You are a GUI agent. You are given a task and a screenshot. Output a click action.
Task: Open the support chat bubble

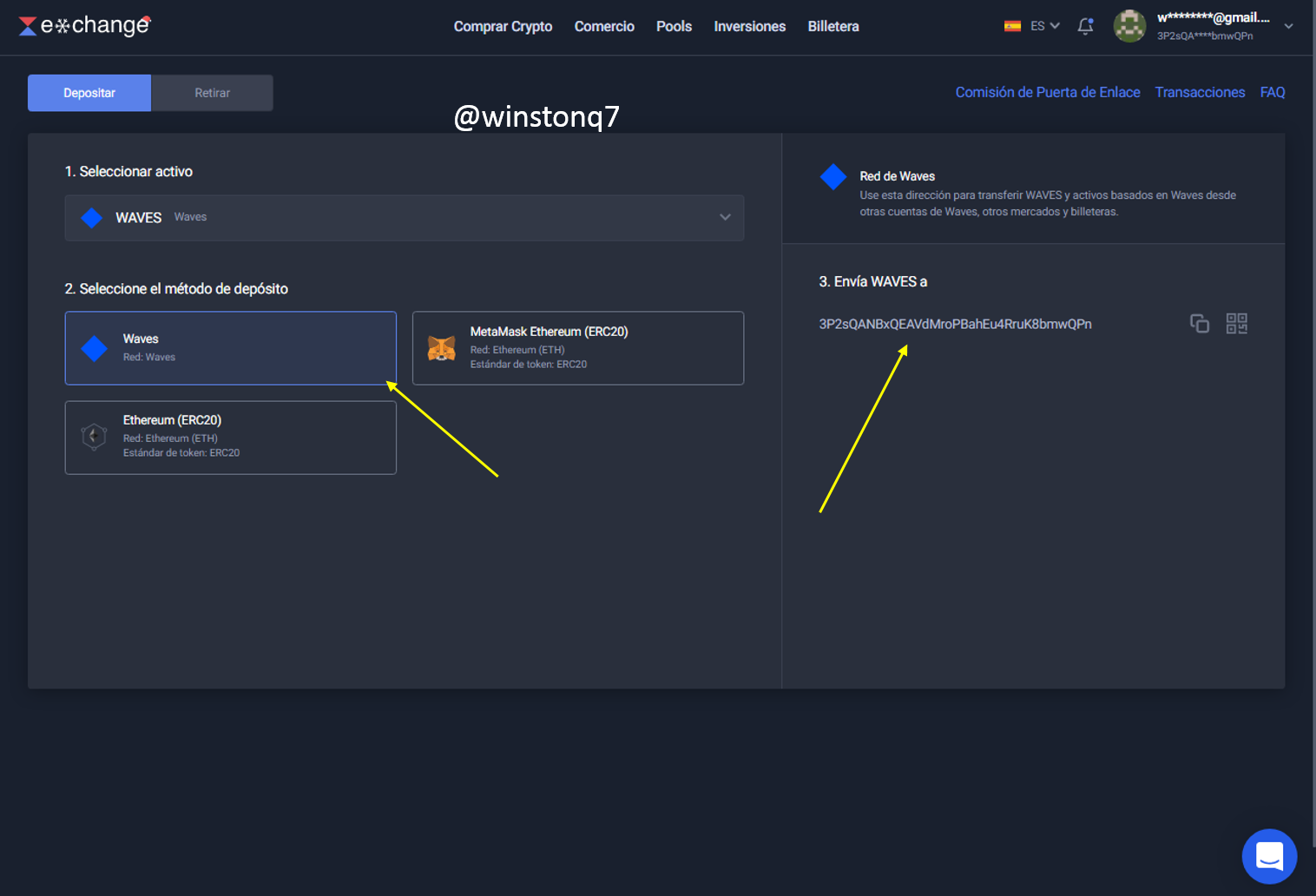1269,856
